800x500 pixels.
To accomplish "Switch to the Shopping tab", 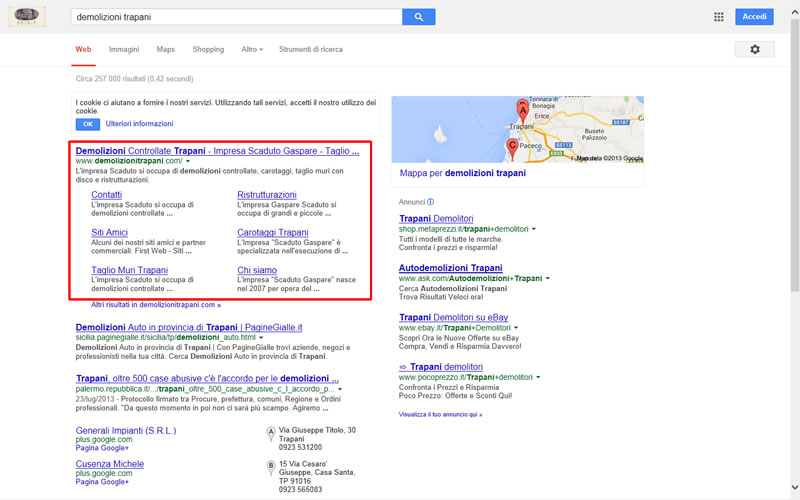I will tap(208, 49).
